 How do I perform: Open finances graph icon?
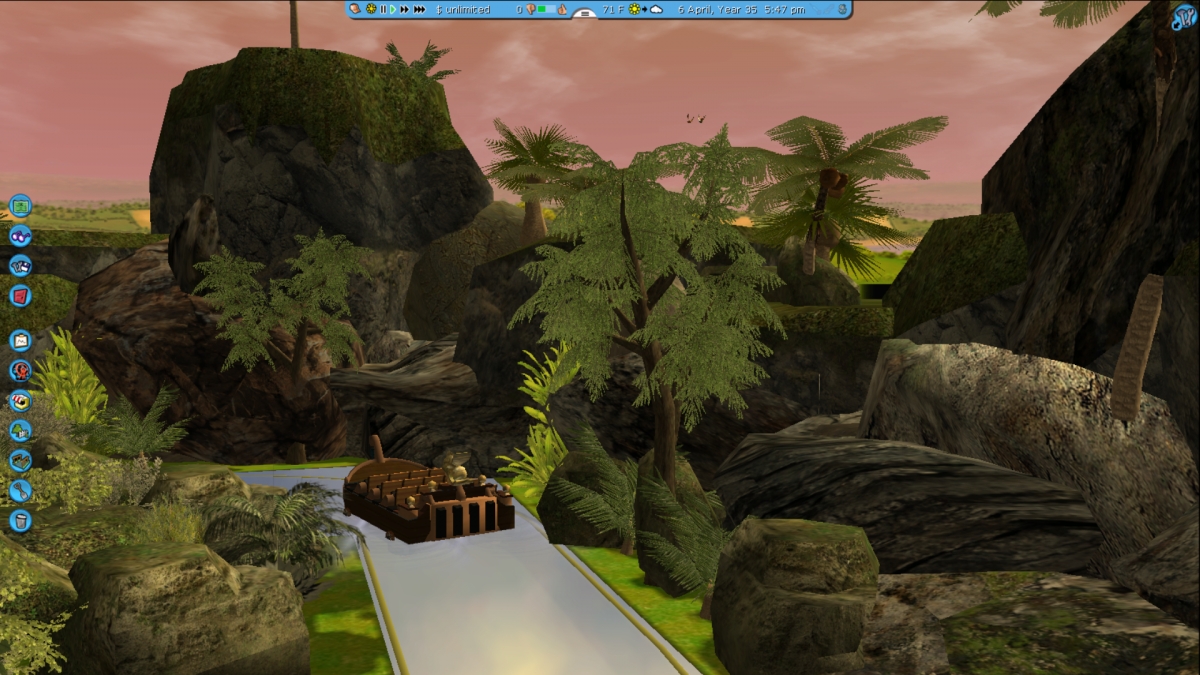point(20,341)
